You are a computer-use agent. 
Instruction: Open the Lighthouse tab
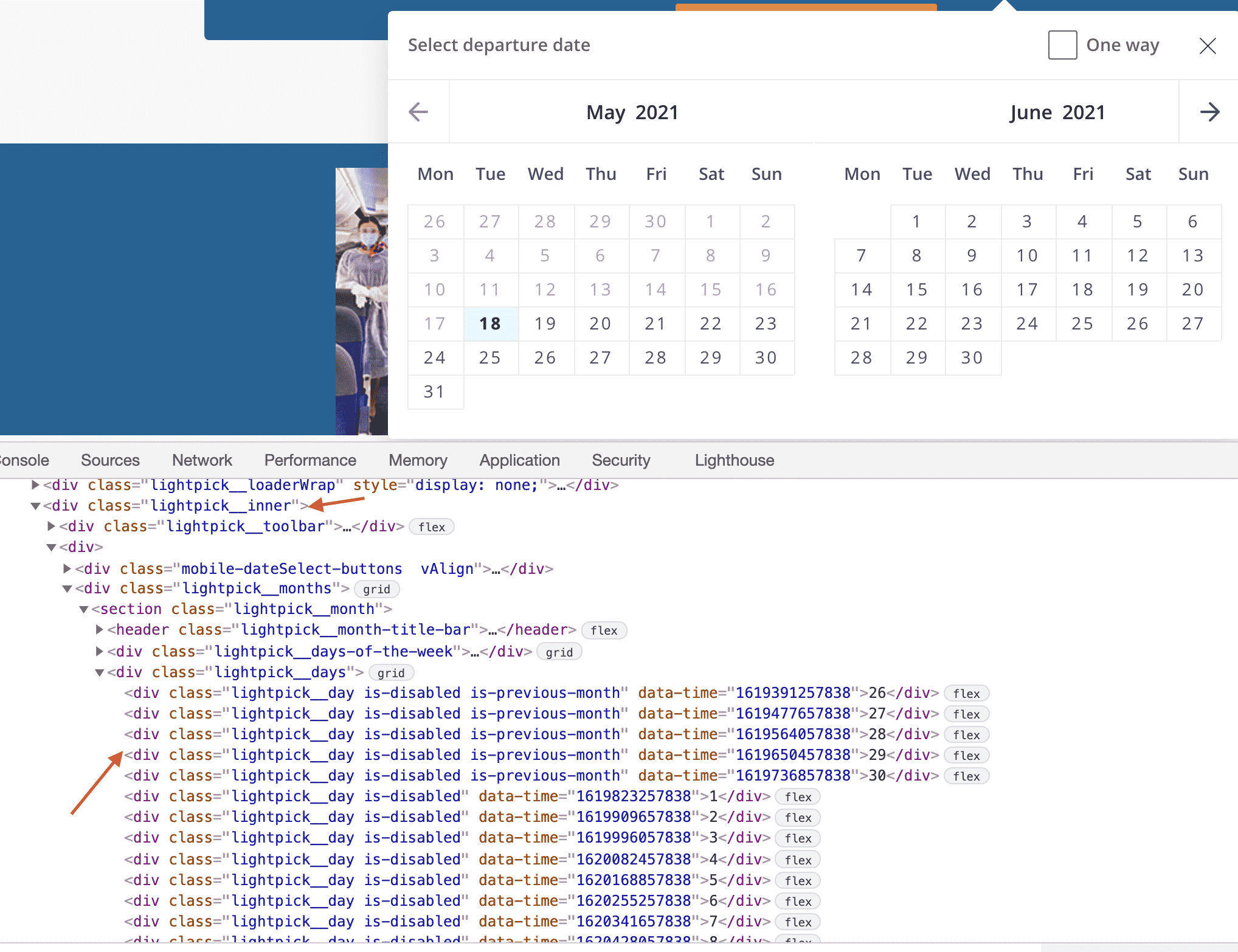[x=735, y=460]
